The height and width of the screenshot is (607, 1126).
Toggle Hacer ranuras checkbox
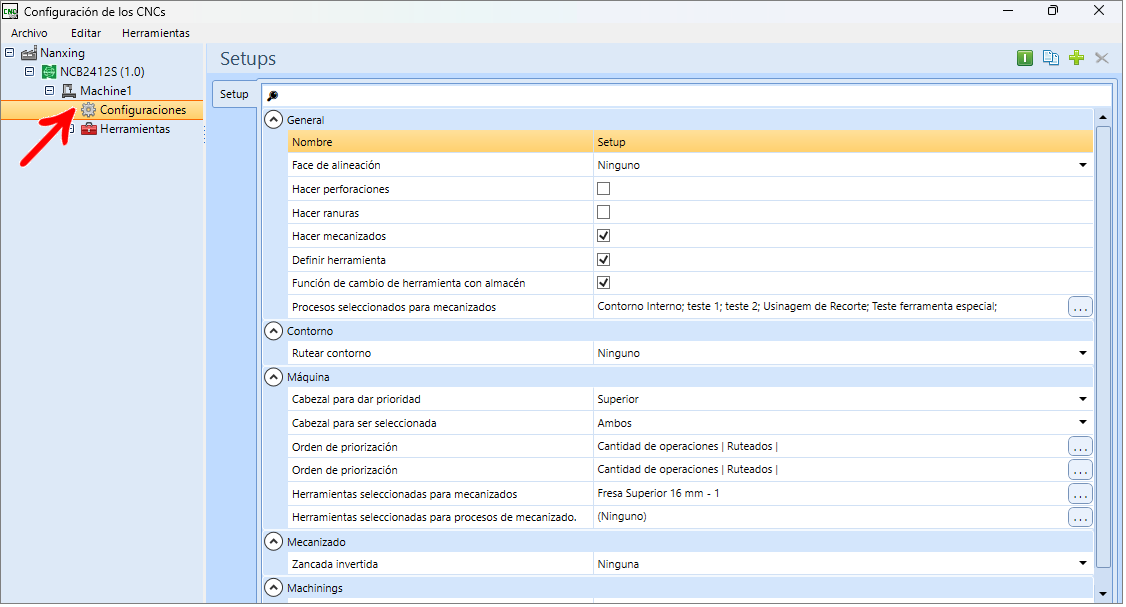[x=603, y=213]
